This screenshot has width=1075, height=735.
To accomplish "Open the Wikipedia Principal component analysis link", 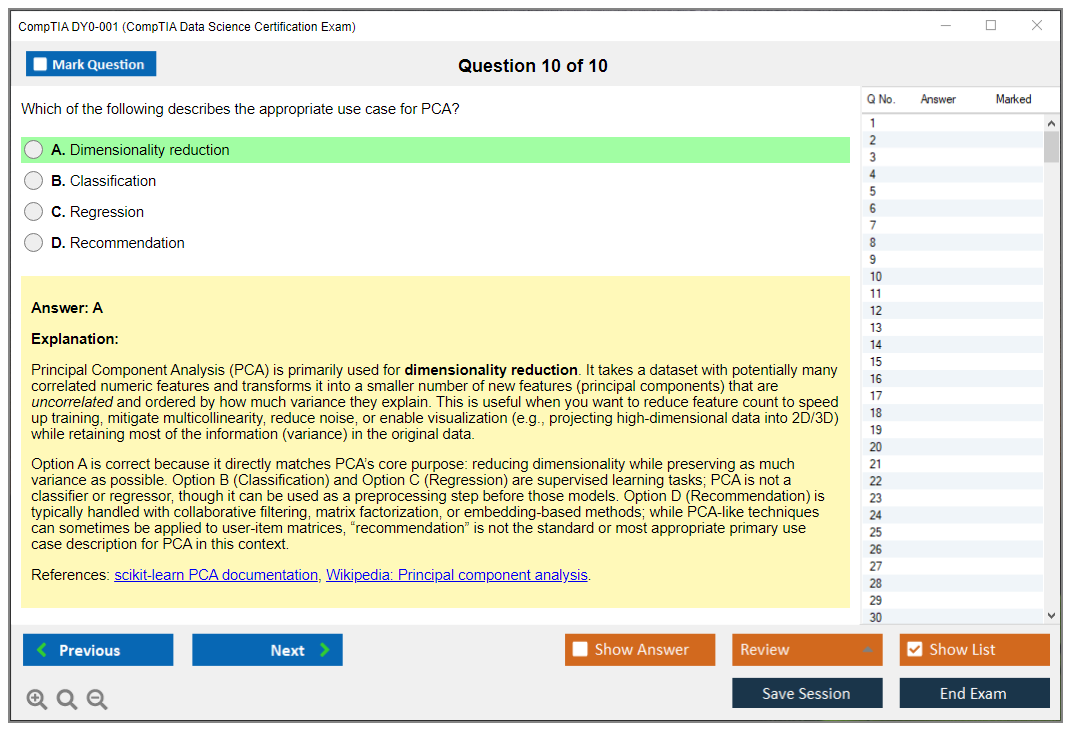I will (456, 575).
